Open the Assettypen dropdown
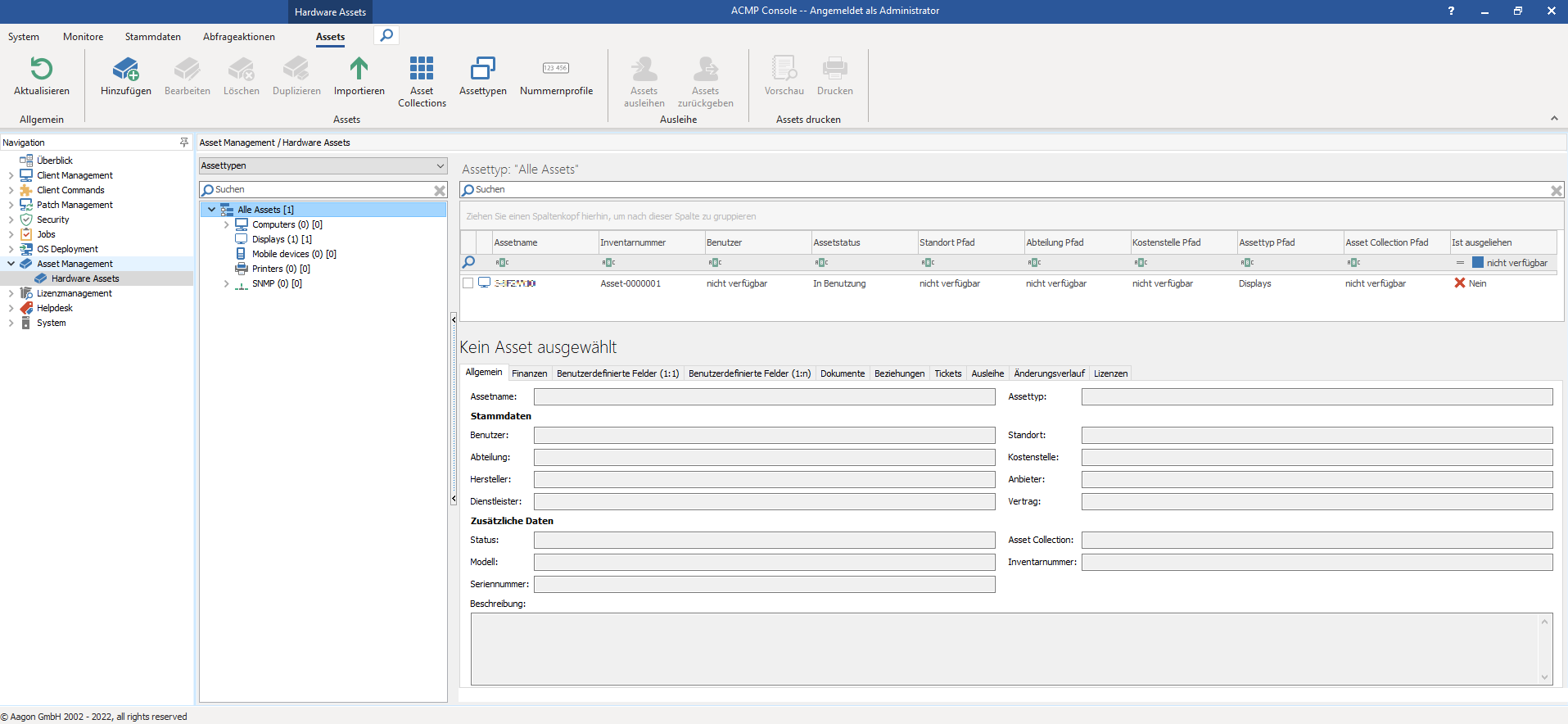This screenshot has height=724, width=1568. pyautogui.click(x=323, y=165)
